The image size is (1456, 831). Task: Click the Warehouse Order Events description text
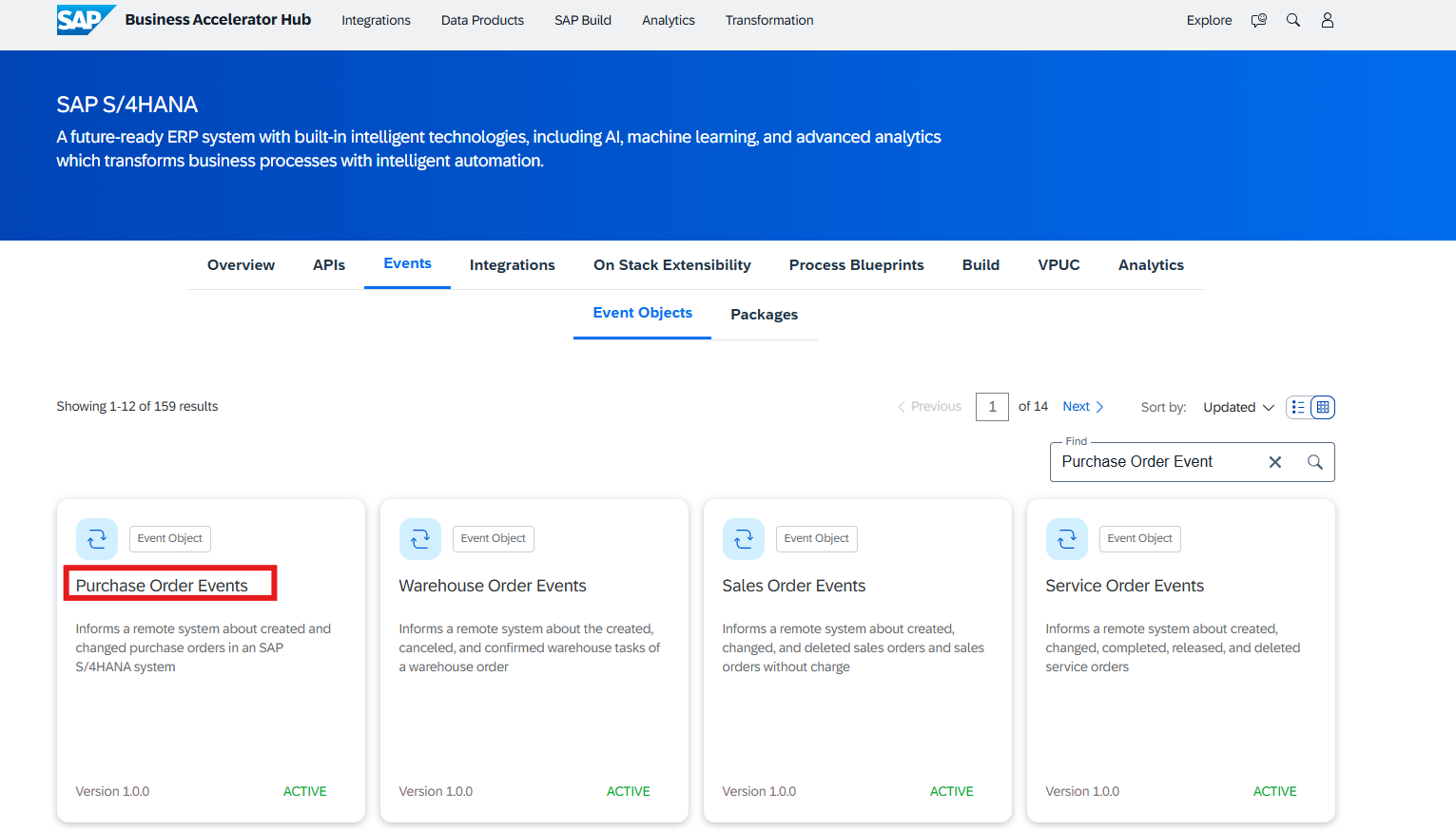click(530, 647)
